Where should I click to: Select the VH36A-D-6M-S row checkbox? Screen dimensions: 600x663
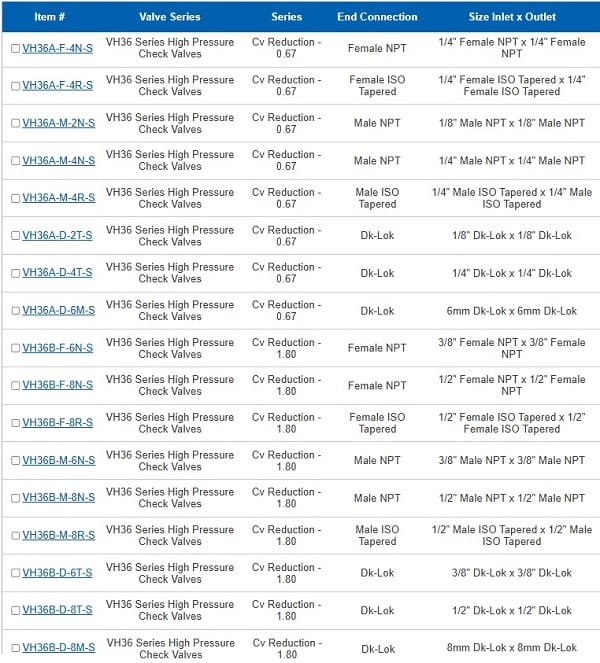pos(15,311)
